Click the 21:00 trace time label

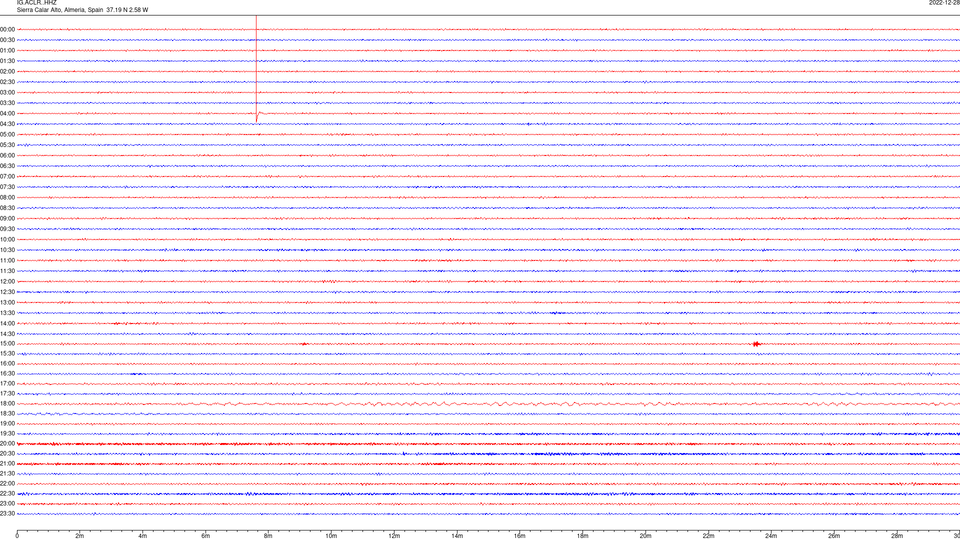pyautogui.click(x=7, y=463)
